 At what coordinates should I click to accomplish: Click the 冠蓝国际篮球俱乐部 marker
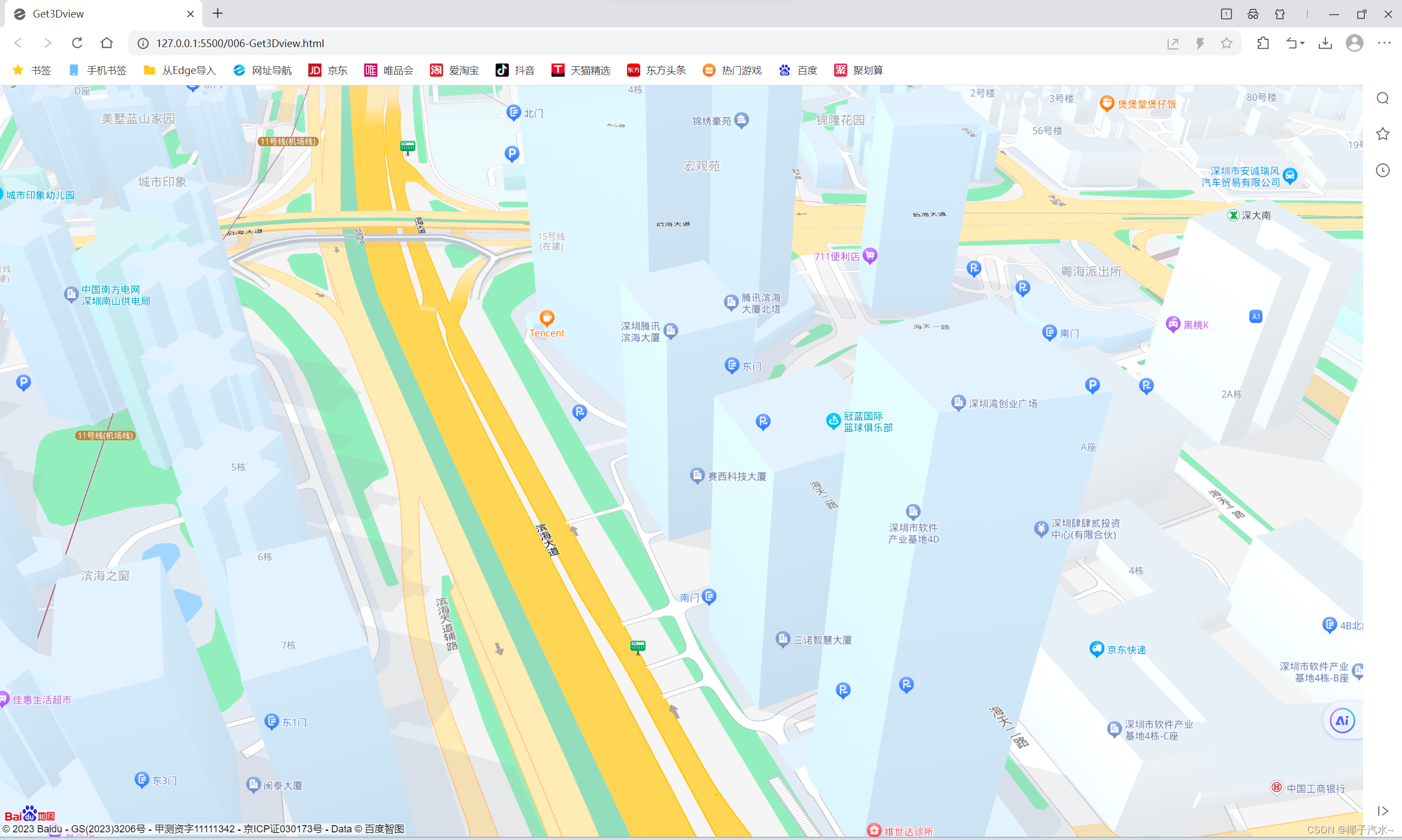(833, 421)
